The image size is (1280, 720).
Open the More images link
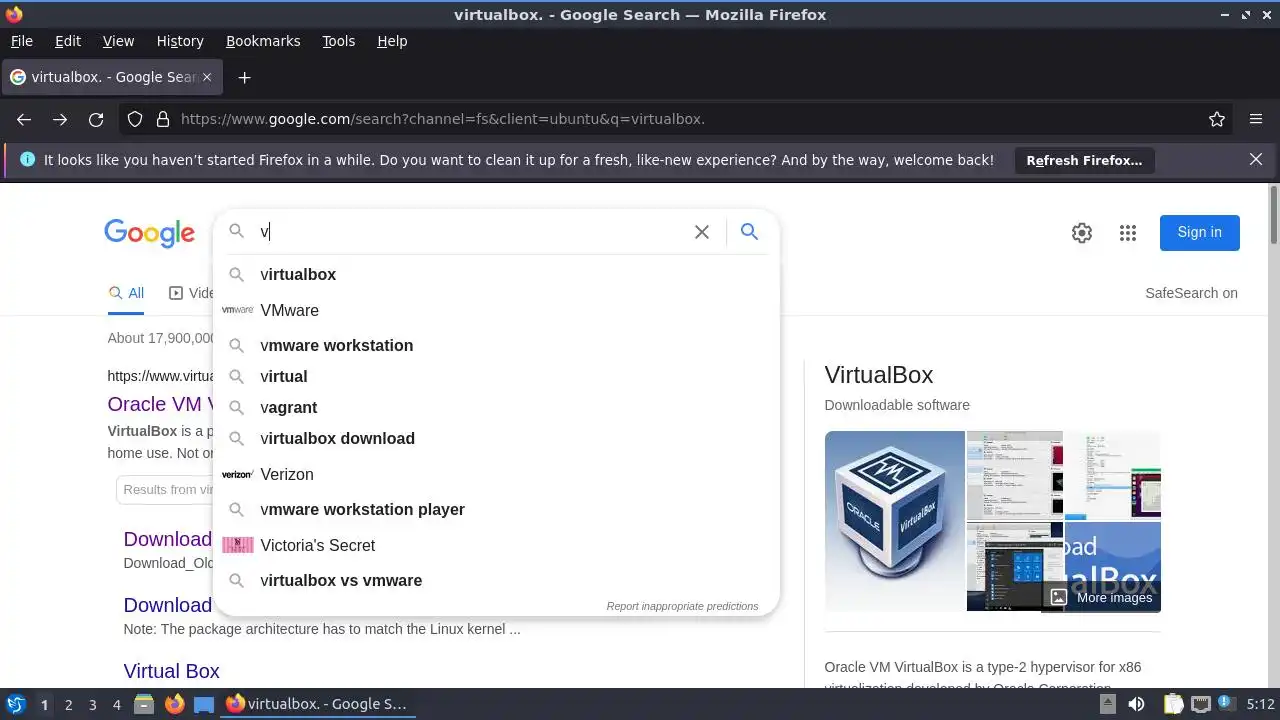point(1103,597)
